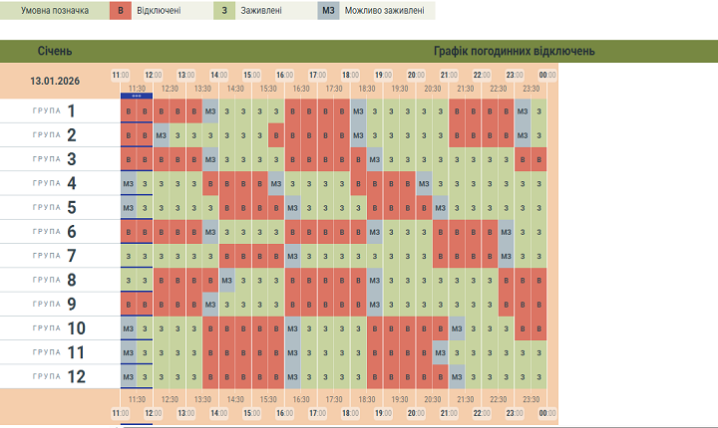The image size is (718, 428).
Task: Click Група 5's first 'МЗ' cell at 11:00
Action: click(128, 207)
